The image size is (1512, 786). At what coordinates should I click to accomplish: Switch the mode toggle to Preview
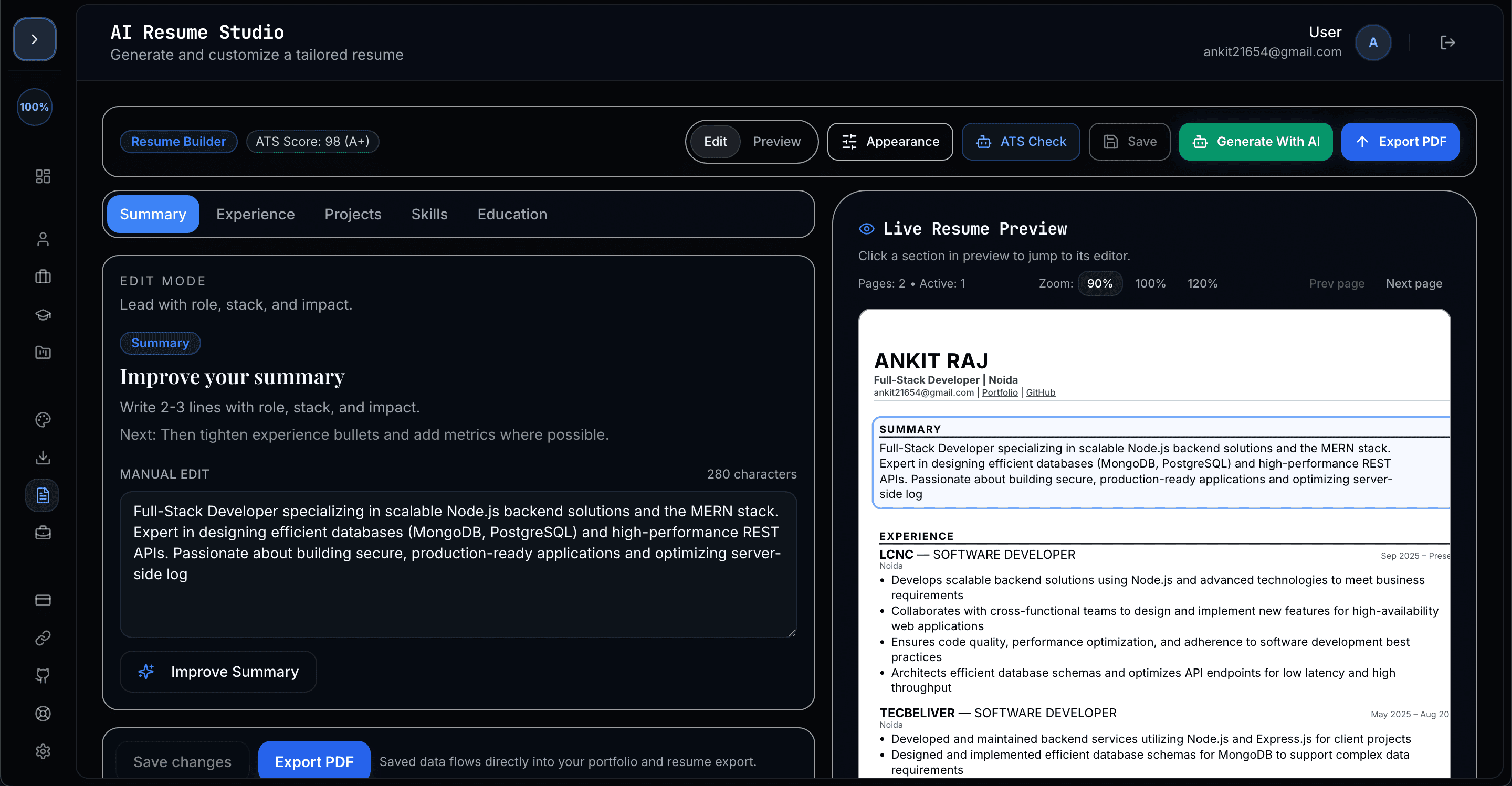(x=776, y=141)
